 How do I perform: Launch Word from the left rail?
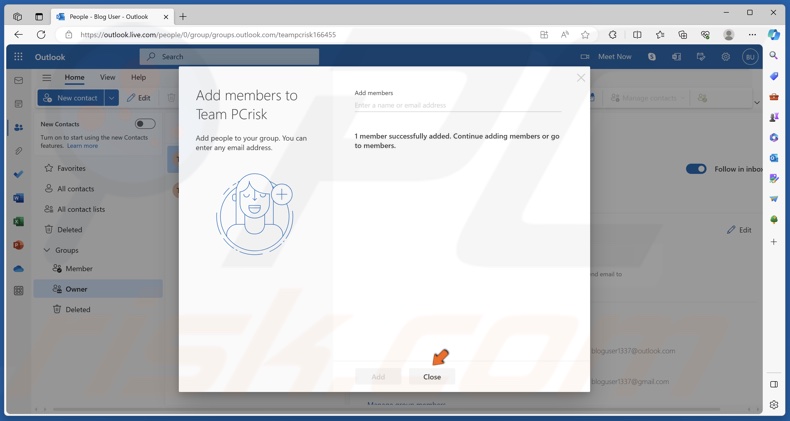coord(19,198)
